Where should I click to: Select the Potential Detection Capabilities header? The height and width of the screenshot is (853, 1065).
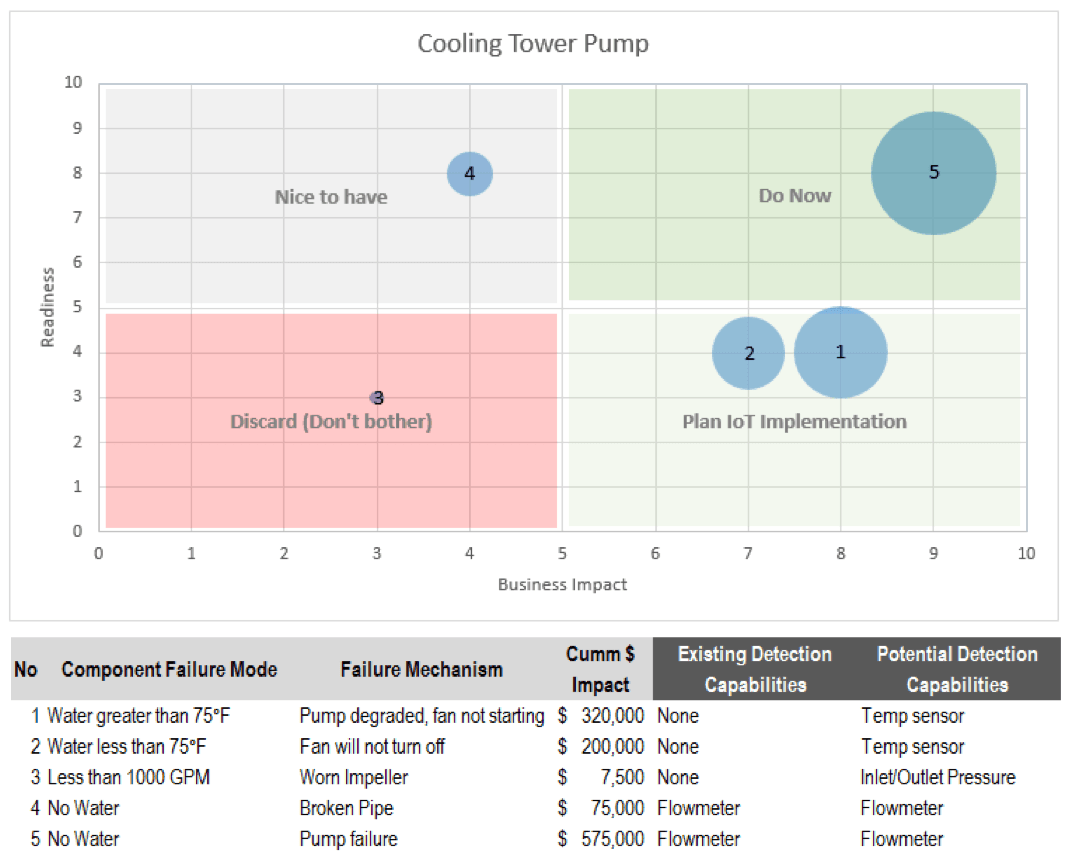[x=957, y=669]
